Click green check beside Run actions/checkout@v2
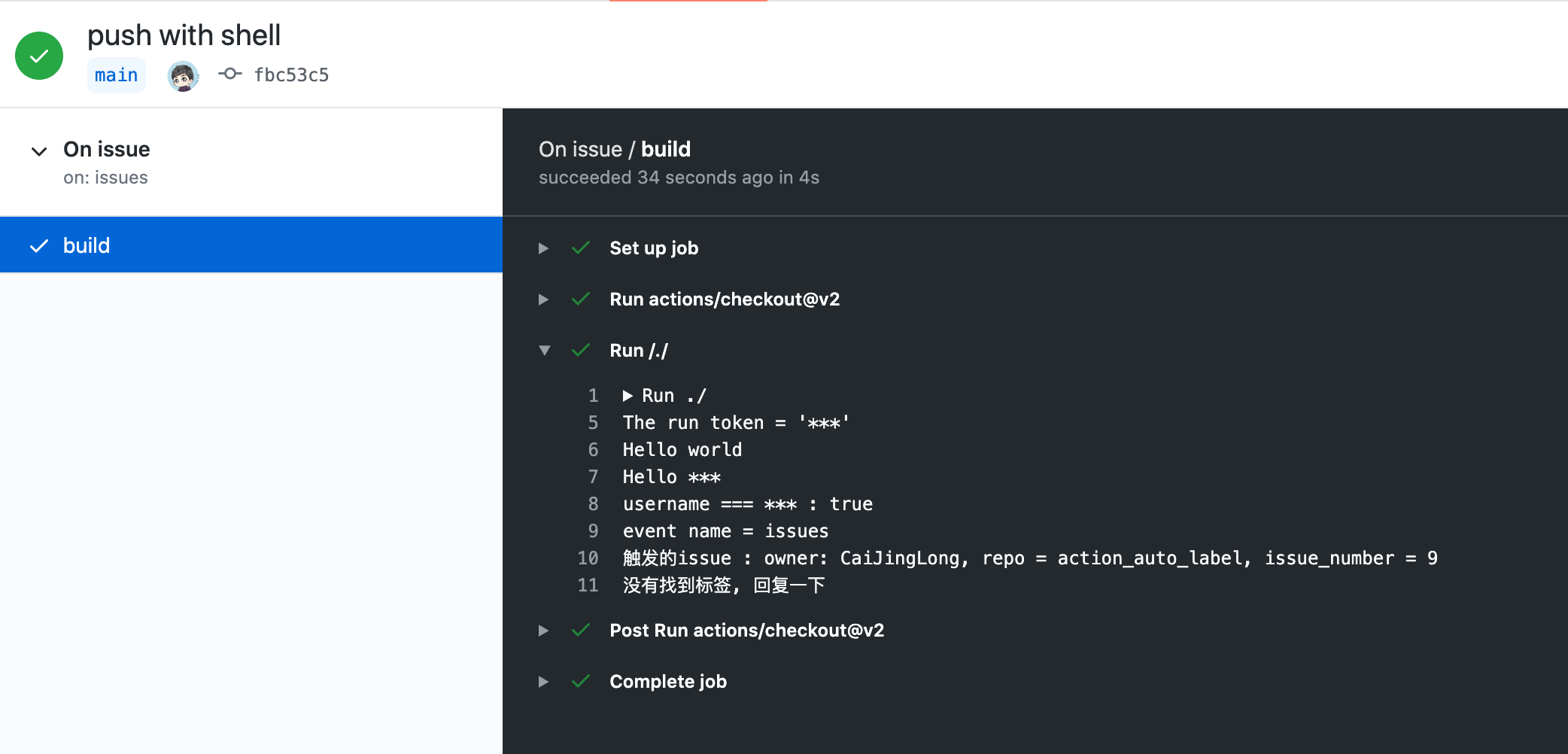Image resolution: width=1568 pixels, height=754 pixels. click(581, 299)
